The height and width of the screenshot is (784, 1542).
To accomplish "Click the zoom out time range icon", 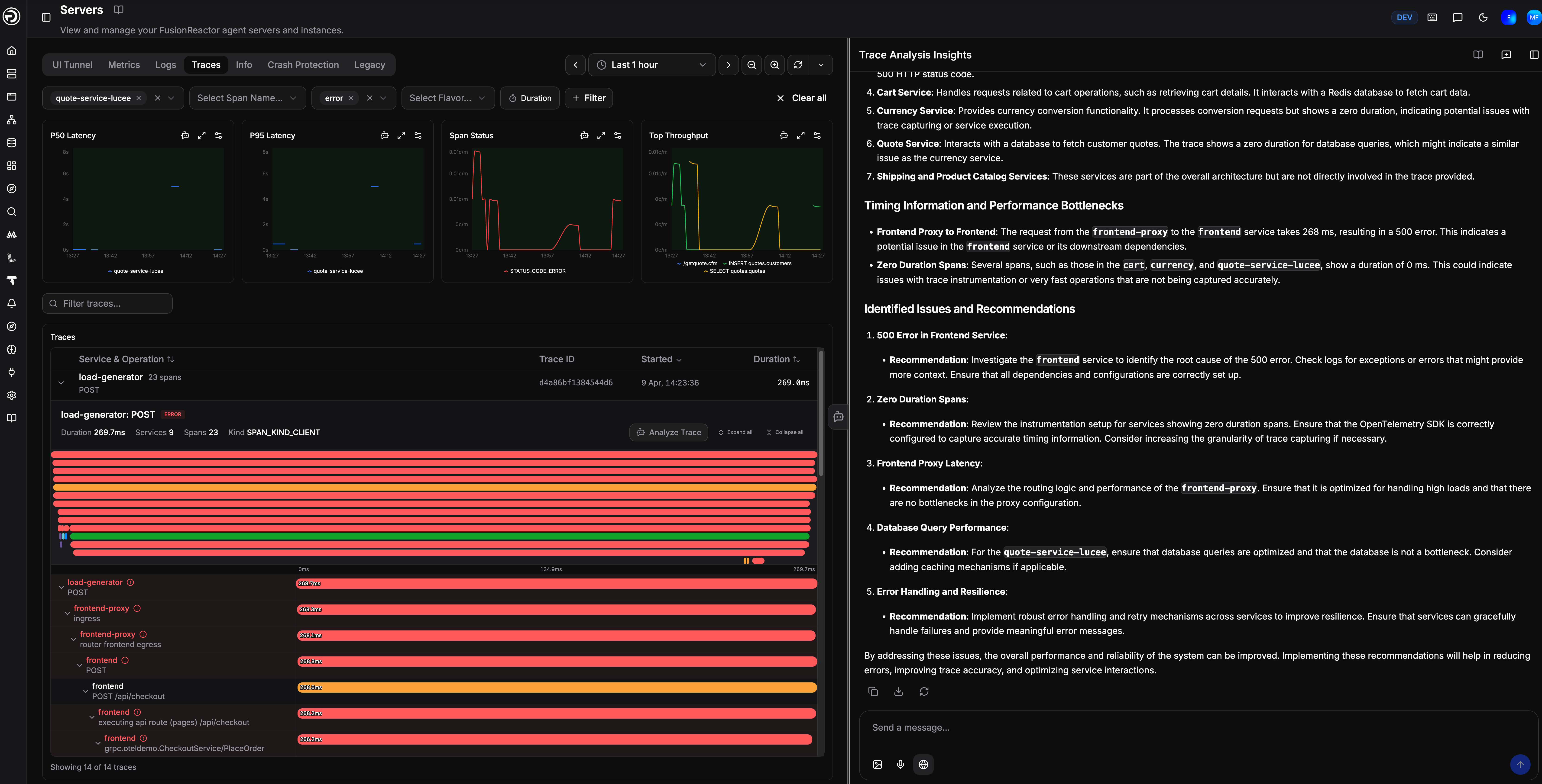I will pos(751,65).
